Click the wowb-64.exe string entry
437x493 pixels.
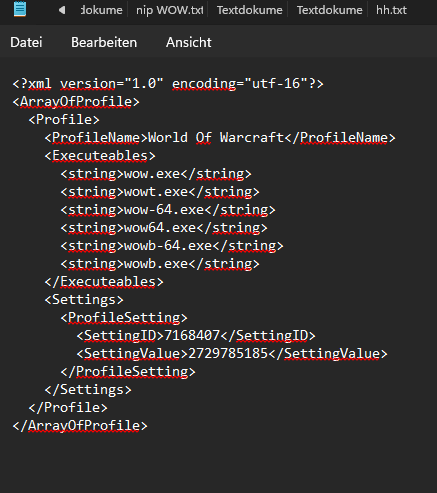168,246
